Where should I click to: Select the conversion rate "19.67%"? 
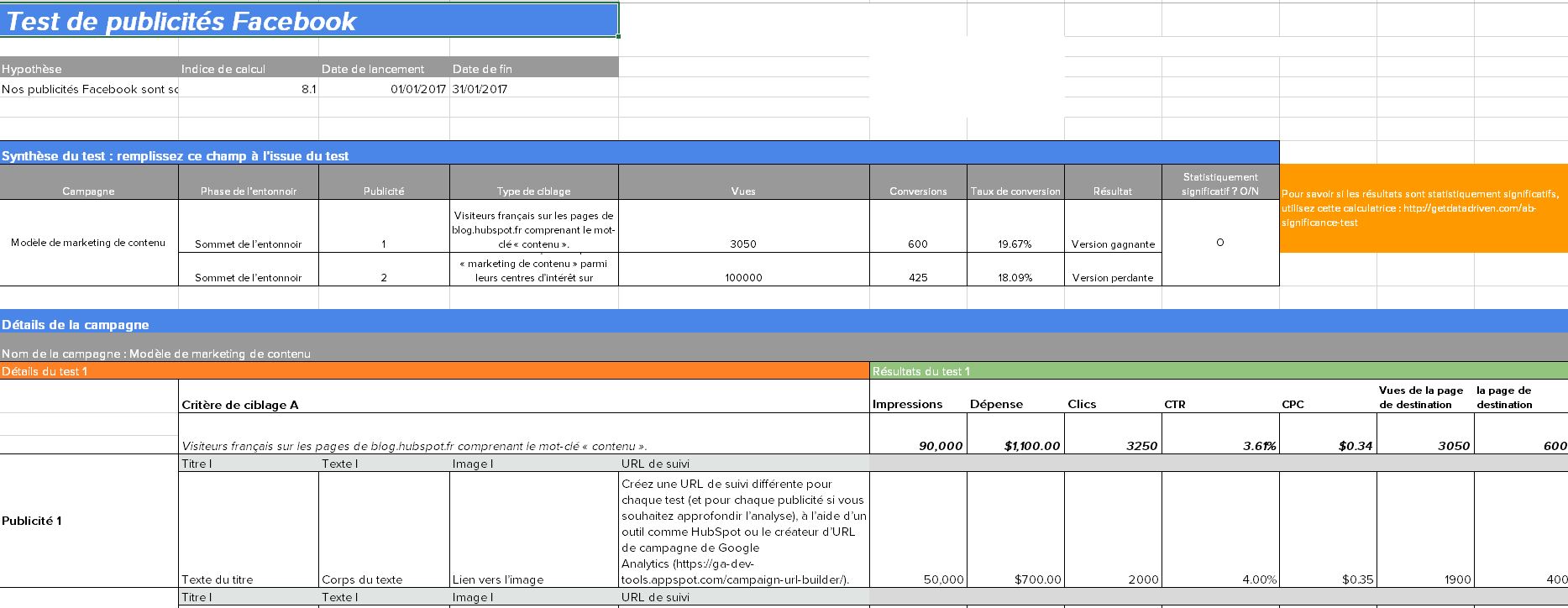[x=1015, y=226]
